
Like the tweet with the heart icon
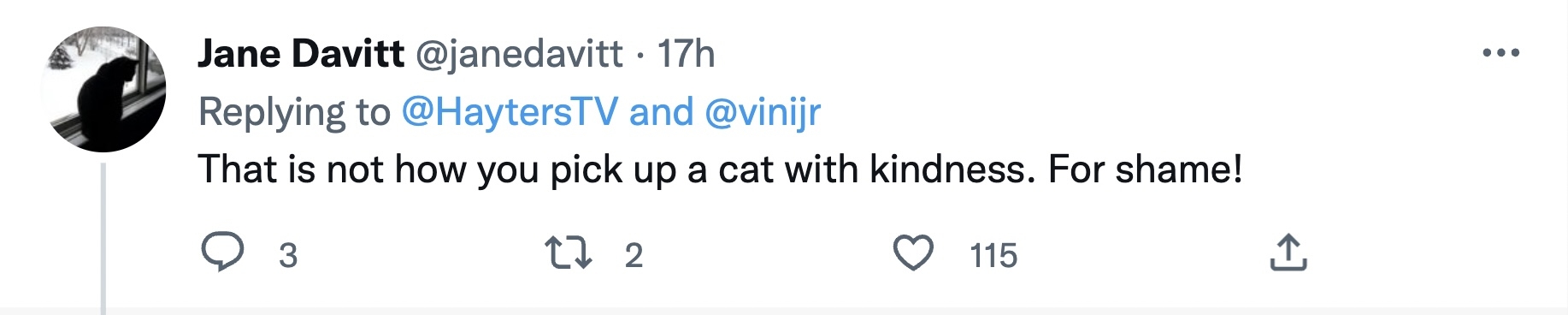[913, 254]
